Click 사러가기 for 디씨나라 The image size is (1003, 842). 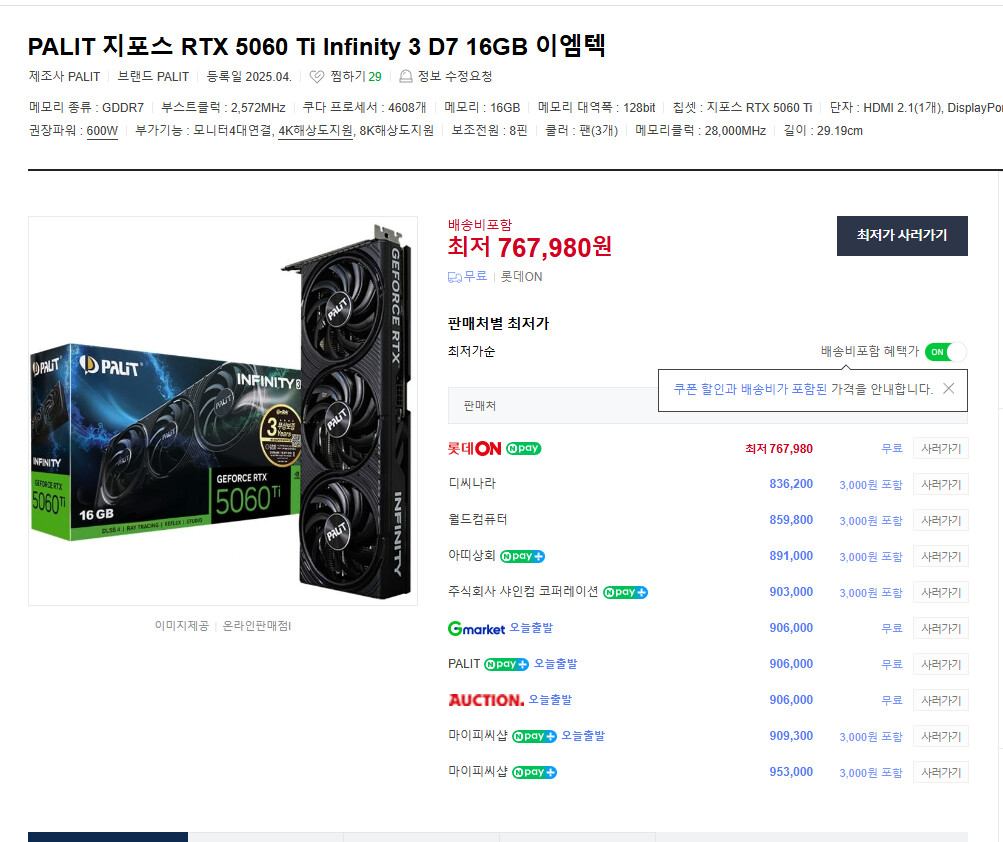pyautogui.click(x=941, y=484)
